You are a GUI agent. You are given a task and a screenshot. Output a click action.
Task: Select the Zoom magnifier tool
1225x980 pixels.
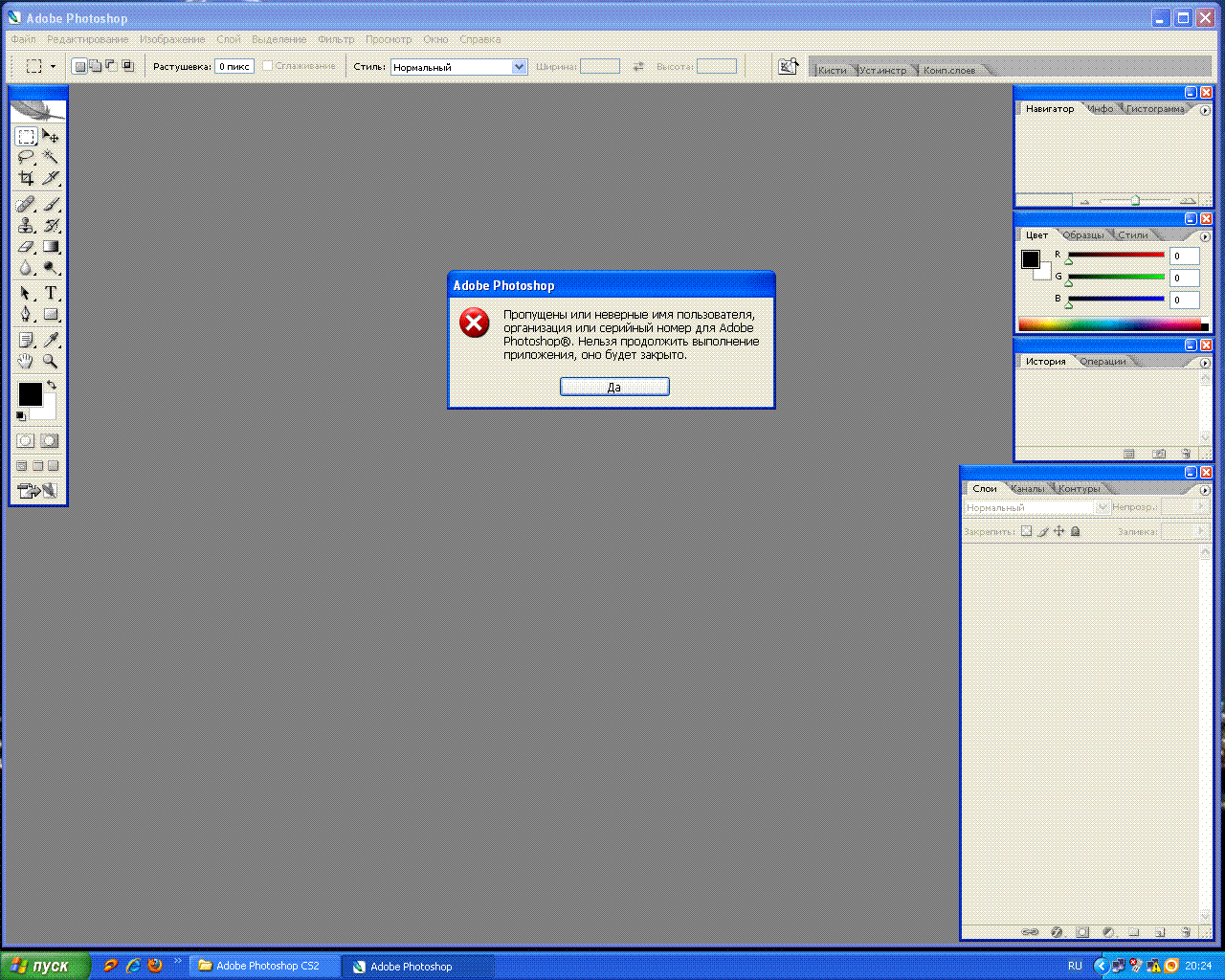[51, 362]
